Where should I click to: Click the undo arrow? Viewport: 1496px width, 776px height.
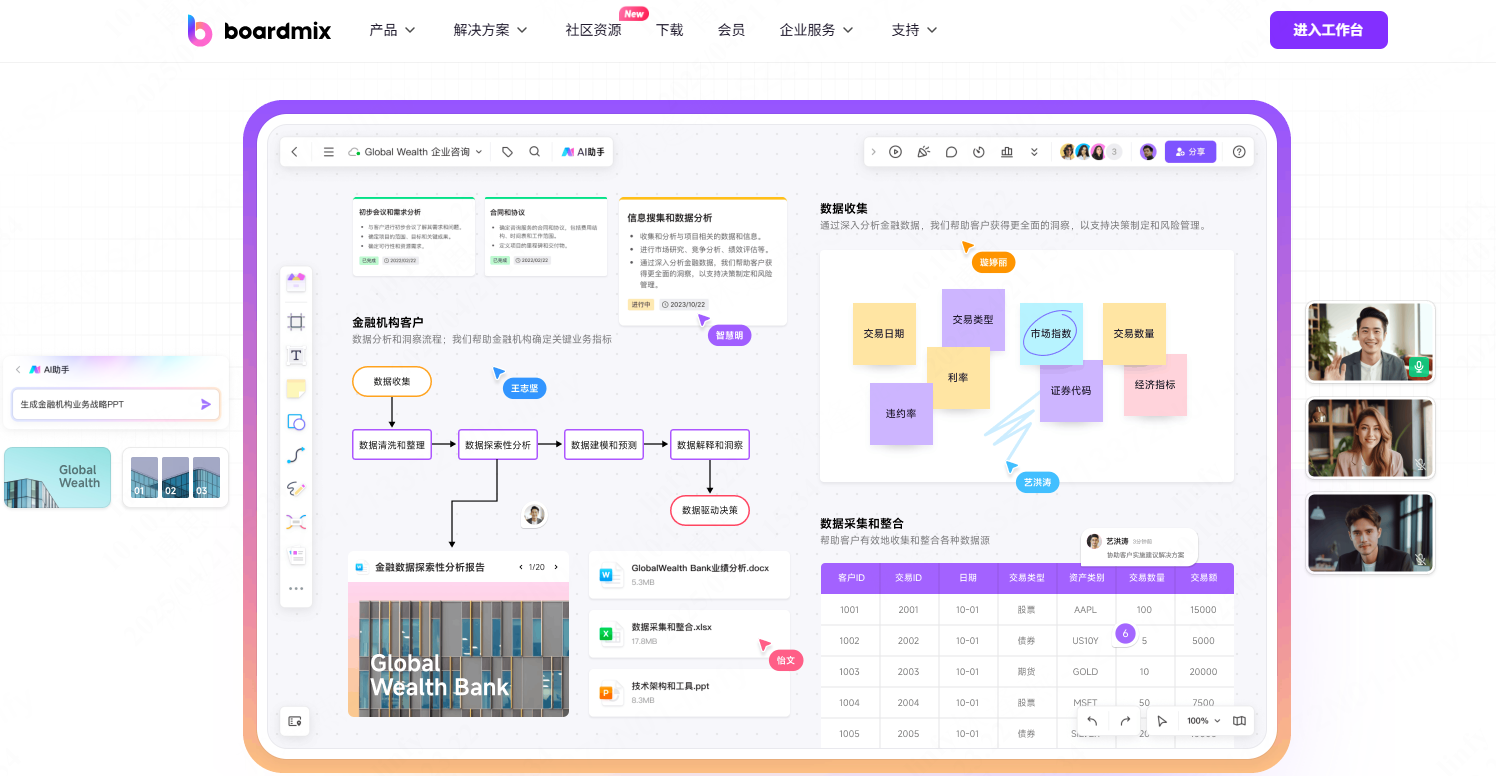1092,721
